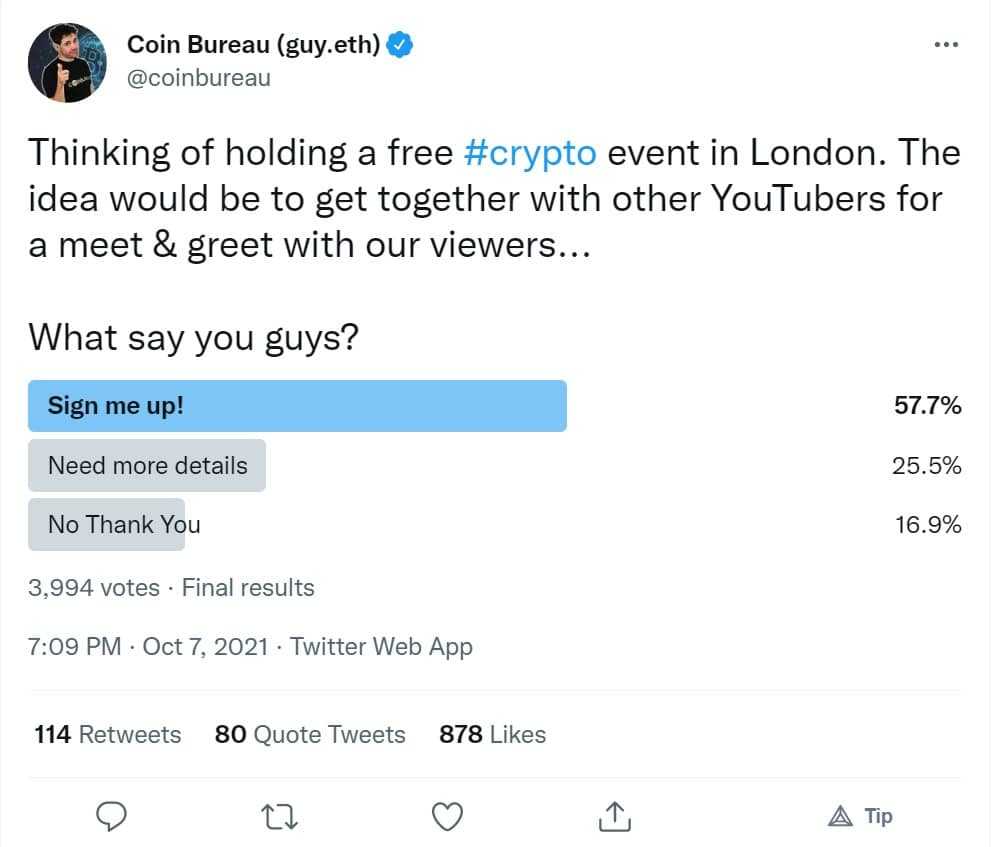The image size is (1005, 847).
Task: View the 878 Likes list
Action: click(492, 734)
